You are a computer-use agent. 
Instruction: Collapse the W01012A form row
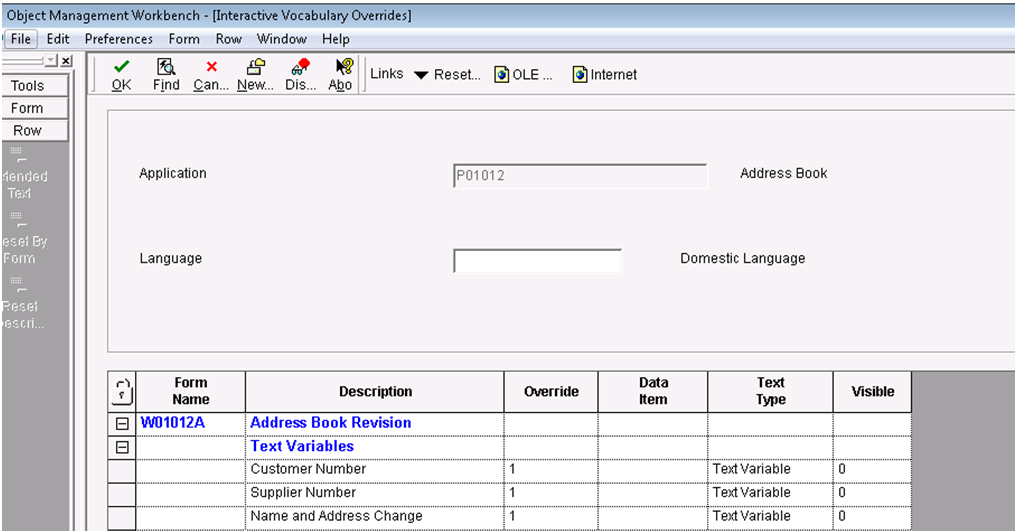pyautogui.click(x=122, y=424)
